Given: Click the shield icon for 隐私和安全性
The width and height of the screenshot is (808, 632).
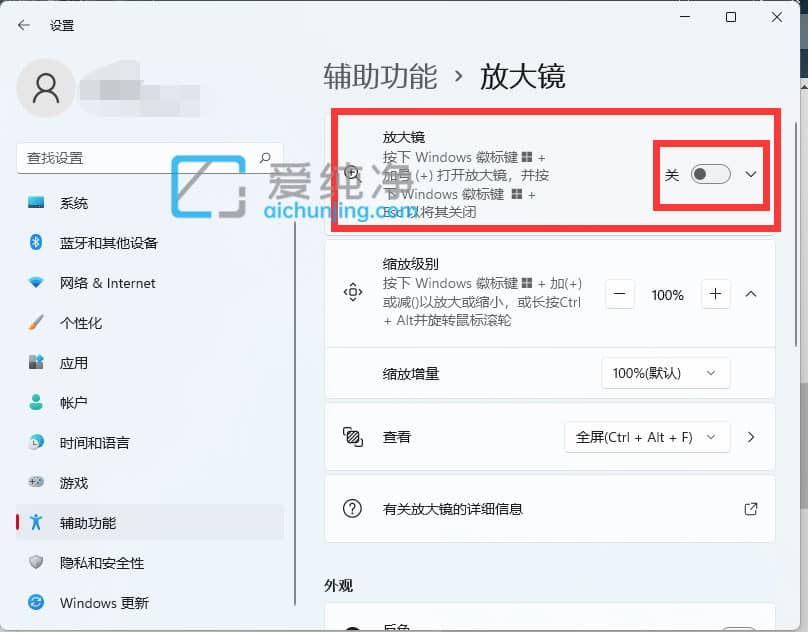Looking at the screenshot, I should tap(36, 563).
